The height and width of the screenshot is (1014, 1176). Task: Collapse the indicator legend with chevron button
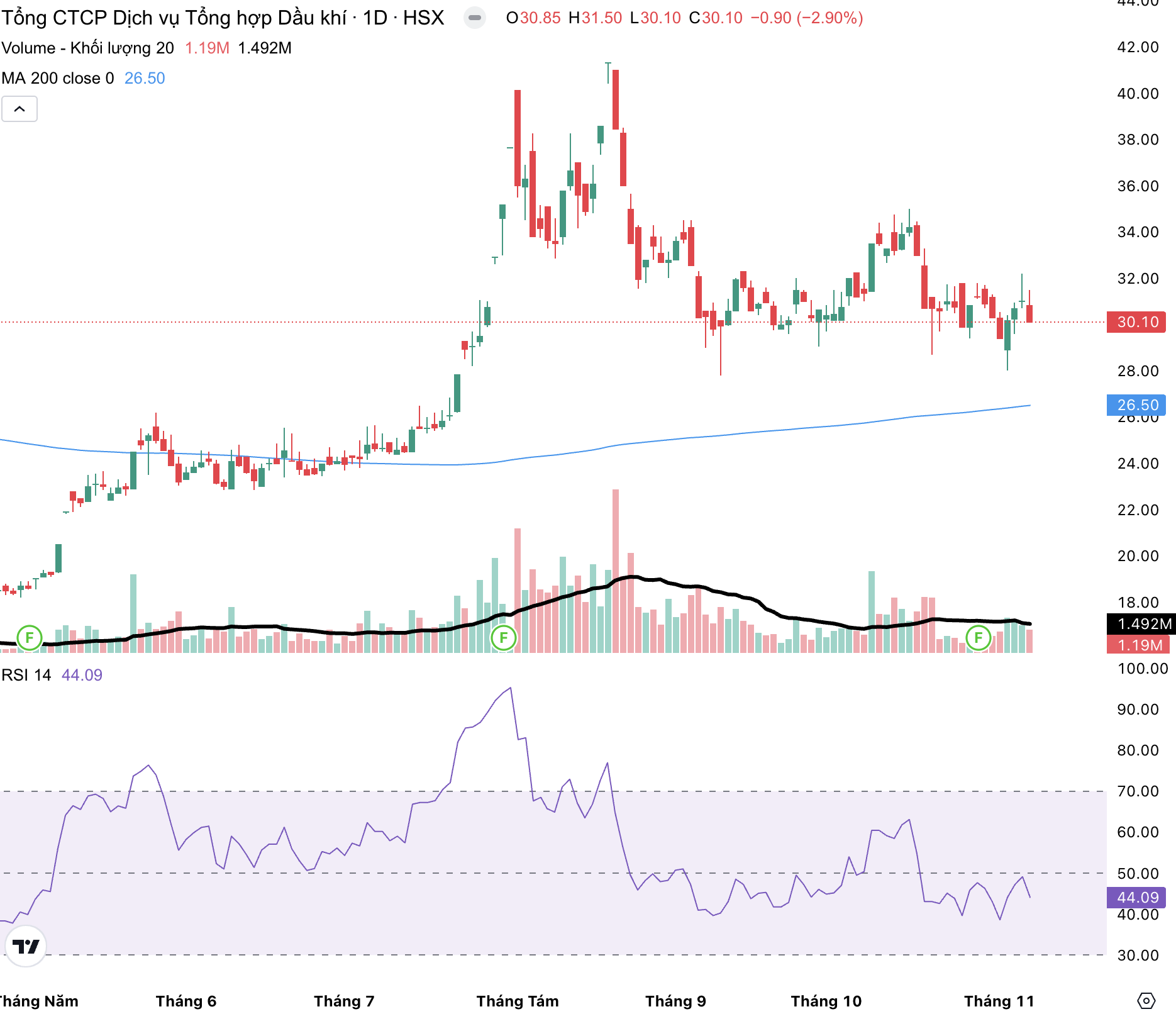coord(19,109)
